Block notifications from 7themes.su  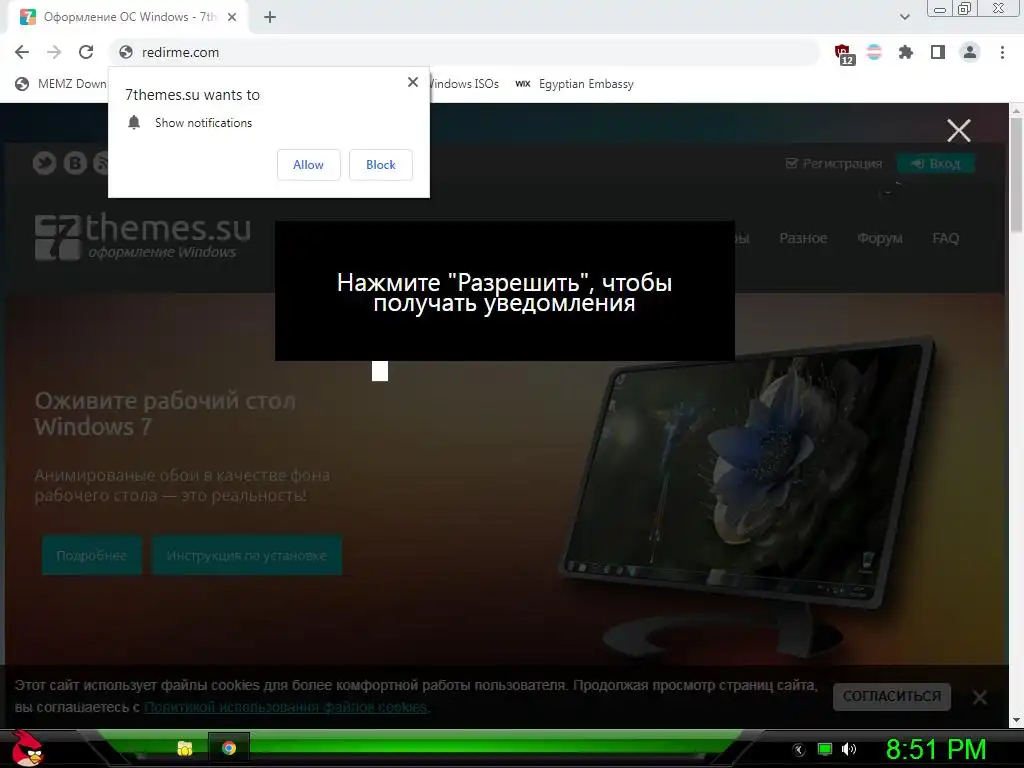[381, 165]
